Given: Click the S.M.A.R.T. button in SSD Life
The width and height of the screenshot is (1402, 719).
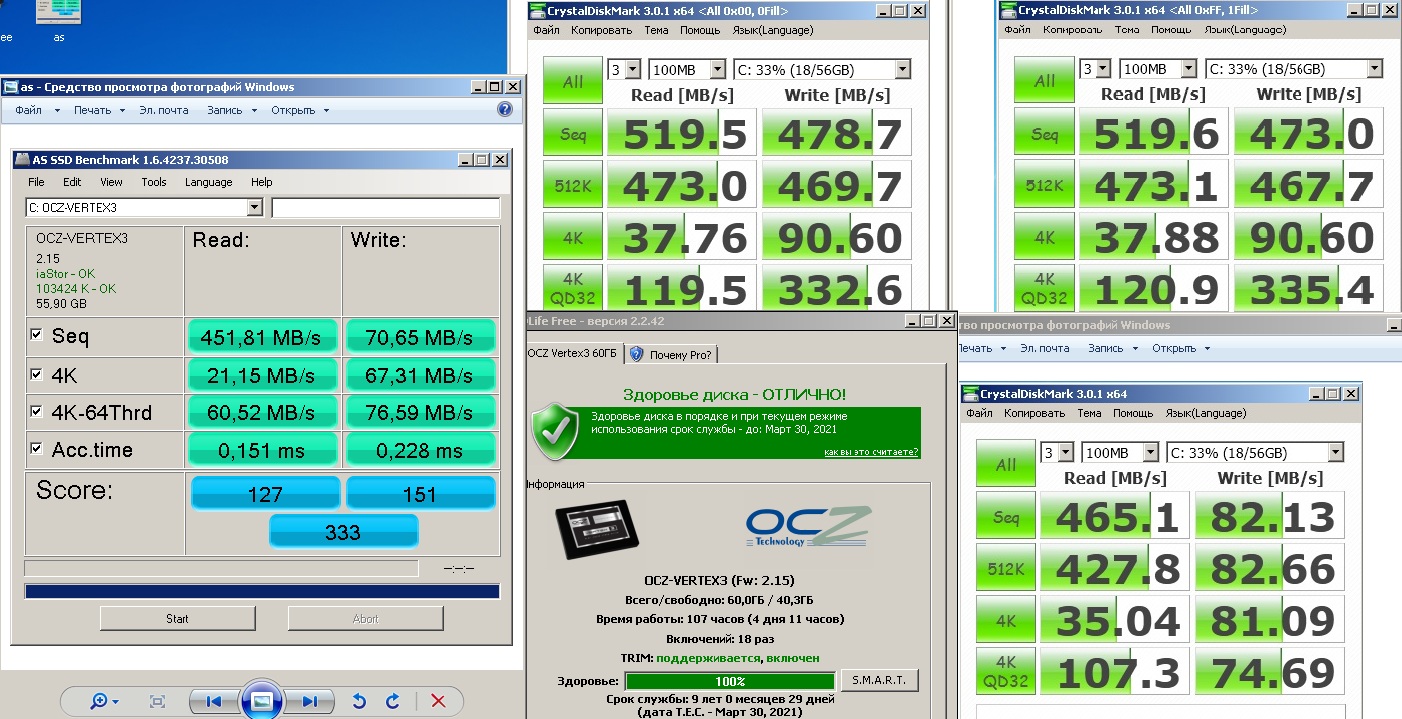Looking at the screenshot, I should [x=879, y=680].
